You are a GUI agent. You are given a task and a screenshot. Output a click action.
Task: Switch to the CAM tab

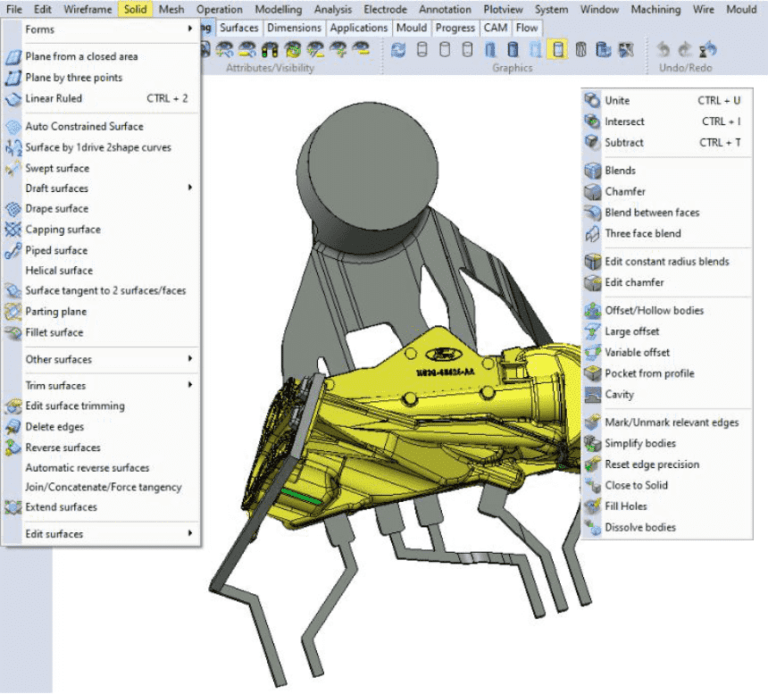495,28
